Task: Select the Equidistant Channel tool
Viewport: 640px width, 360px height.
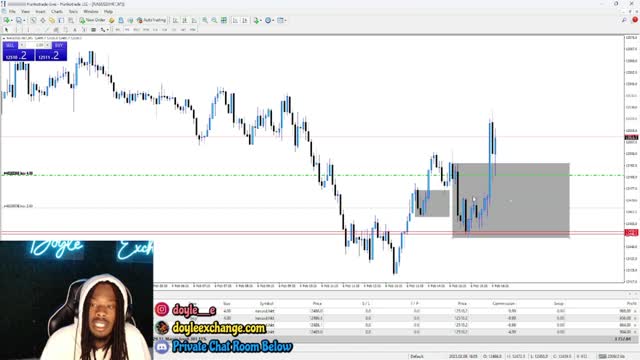Action: click(x=56, y=30)
